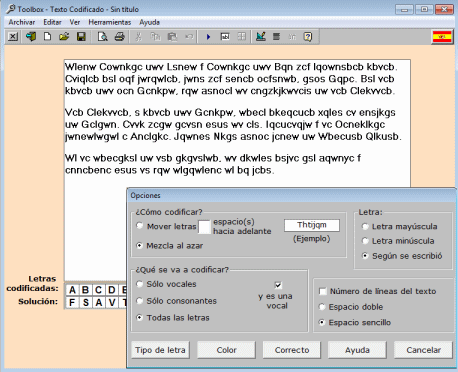This screenshot has width=458, height=372.
Task: Open help with the question mark icon
Action: pyautogui.click(x=308, y=36)
